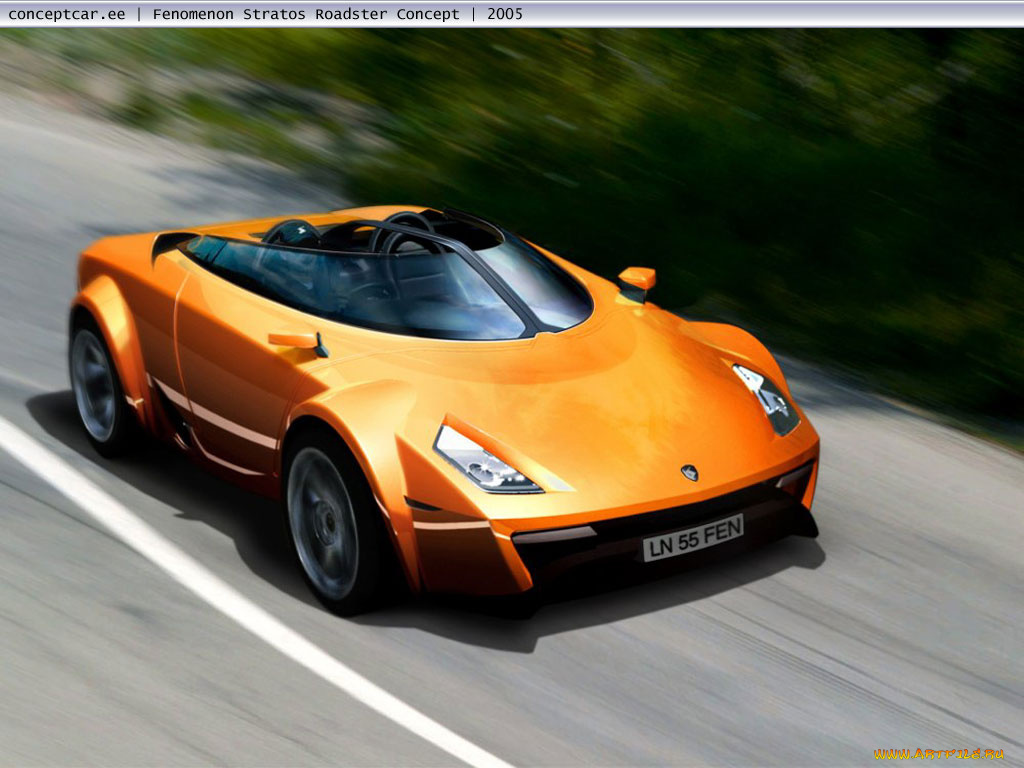Click the LN 55 FEN license plate

pyautogui.click(x=692, y=537)
